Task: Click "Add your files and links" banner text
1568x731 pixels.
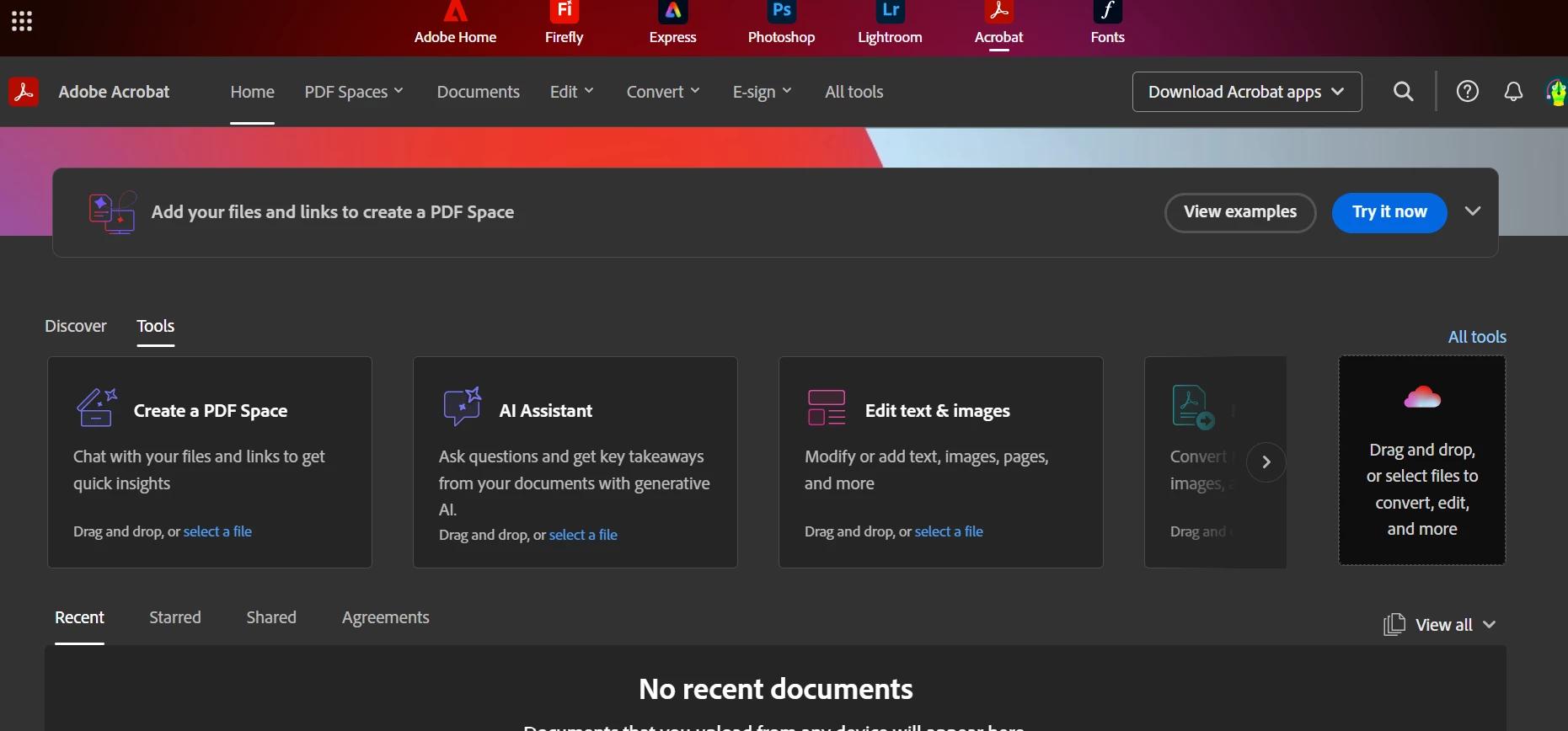Action: [x=333, y=212]
